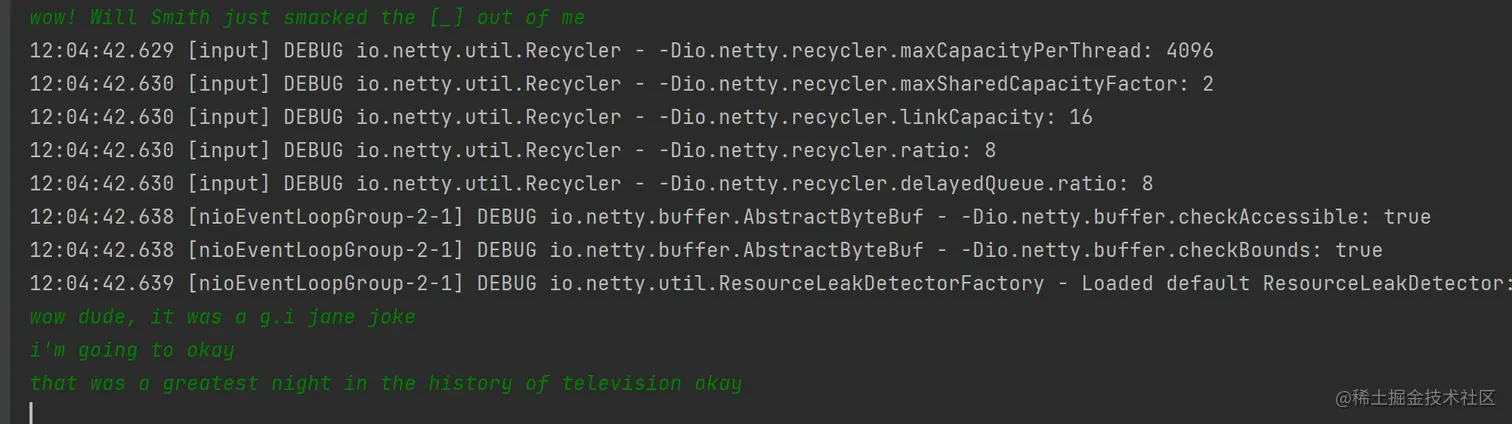Click the 'g.i jane joke' output line
This screenshot has height=424, width=1512.
click(222, 317)
